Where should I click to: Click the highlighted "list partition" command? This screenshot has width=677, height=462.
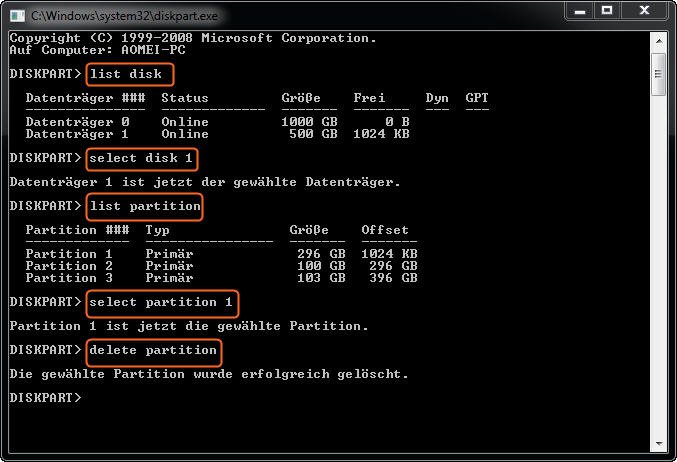coord(144,207)
